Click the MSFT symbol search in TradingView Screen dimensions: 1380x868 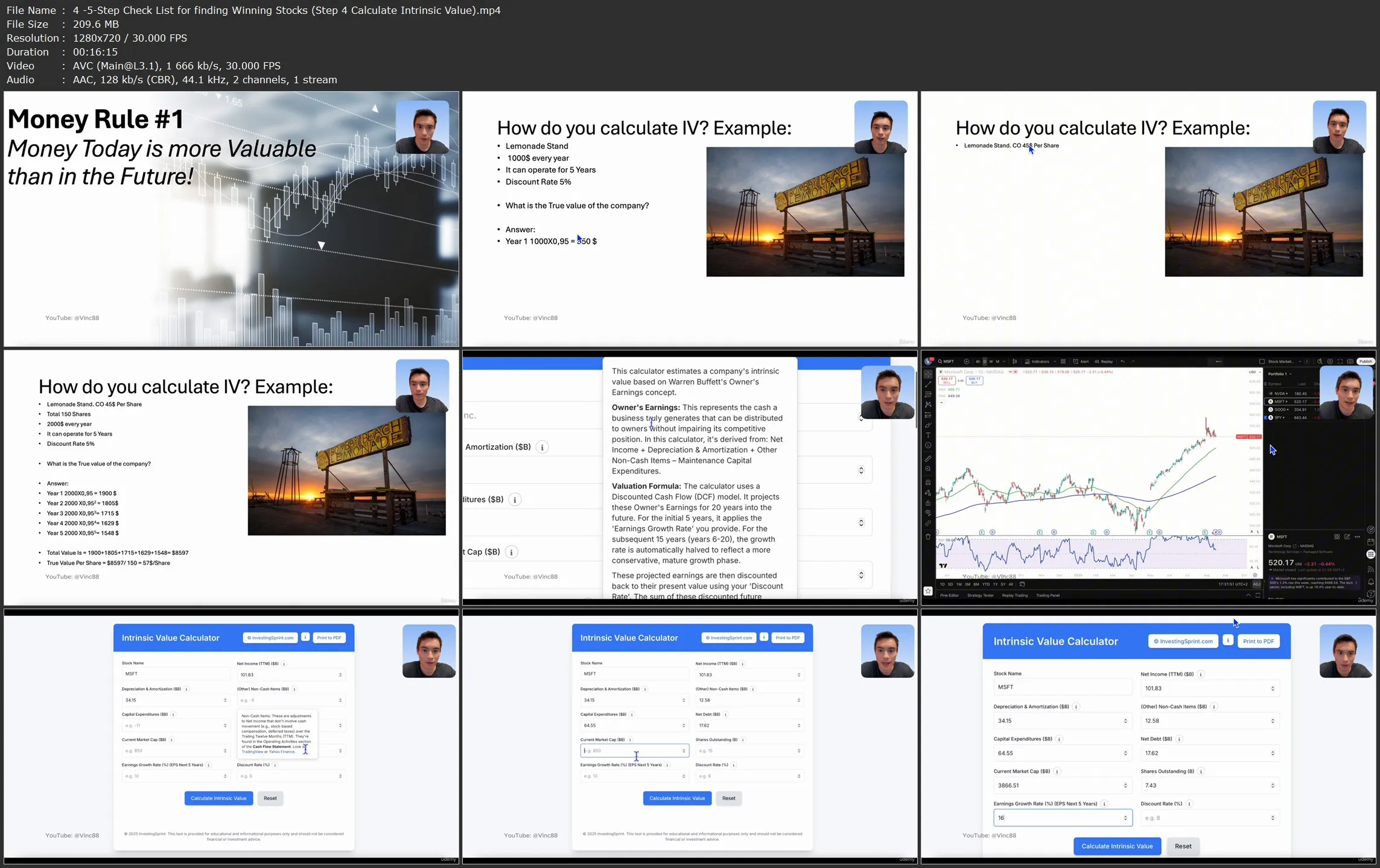tap(946, 361)
